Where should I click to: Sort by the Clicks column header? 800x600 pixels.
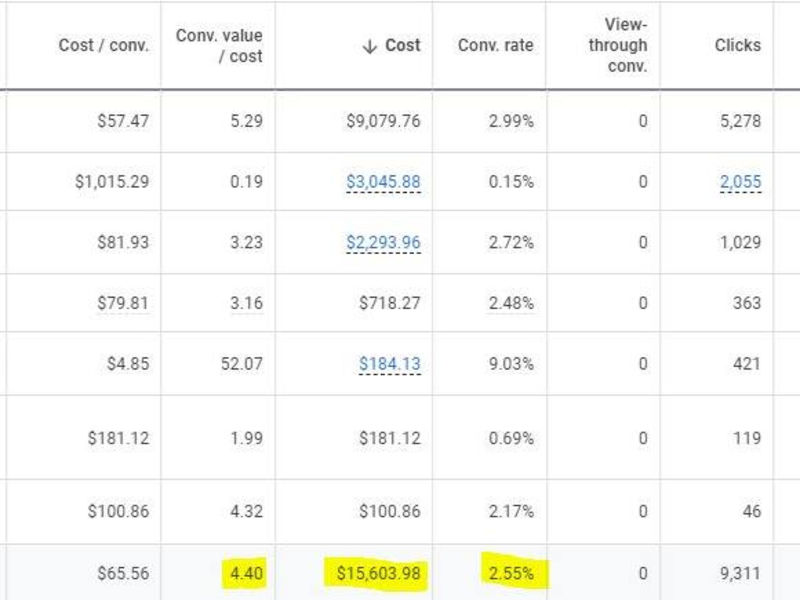(x=737, y=45)
